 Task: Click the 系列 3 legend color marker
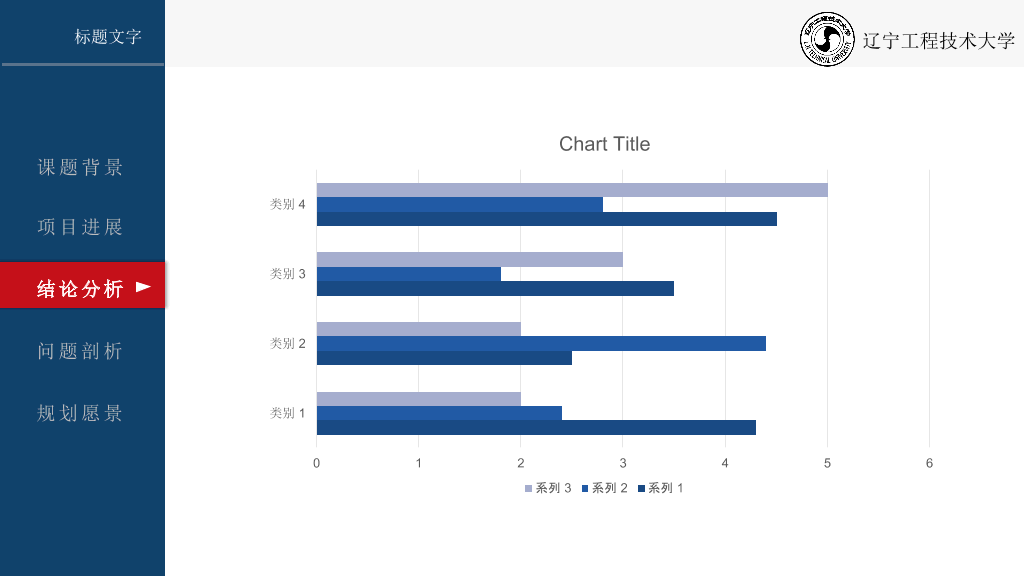[528, 488]
